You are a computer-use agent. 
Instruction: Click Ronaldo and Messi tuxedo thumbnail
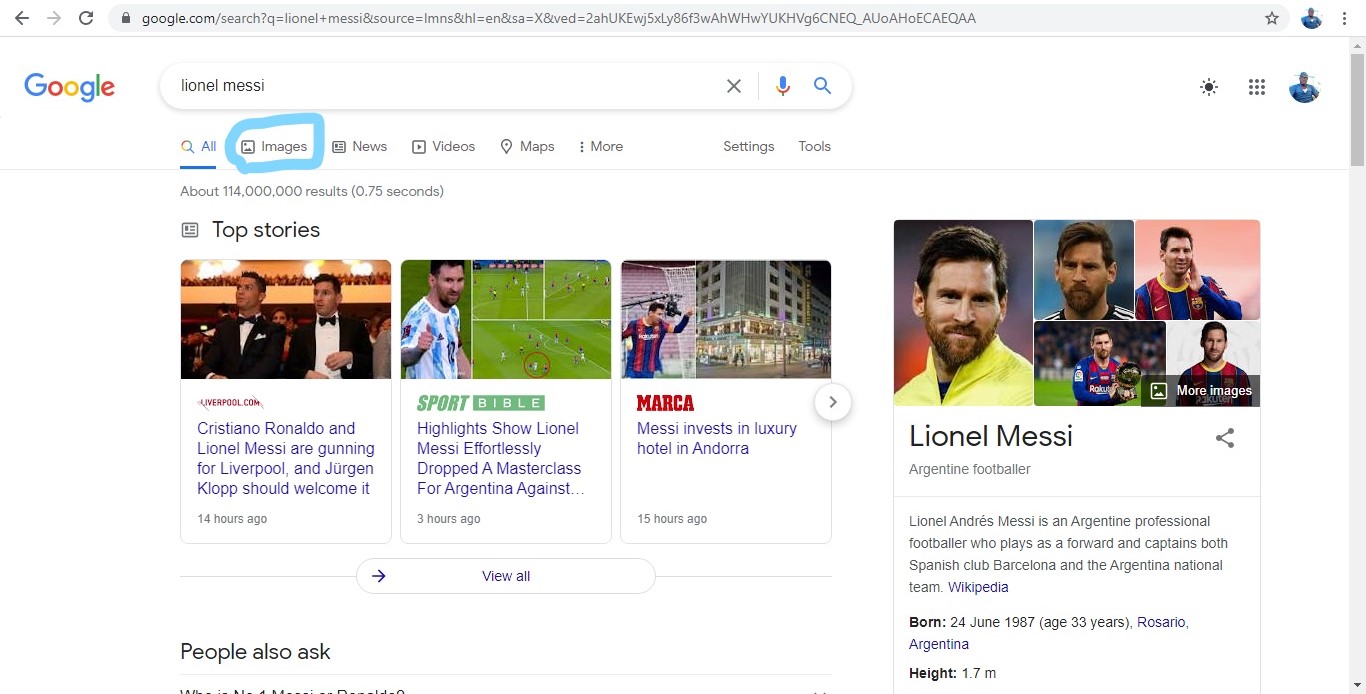(286, 319)
